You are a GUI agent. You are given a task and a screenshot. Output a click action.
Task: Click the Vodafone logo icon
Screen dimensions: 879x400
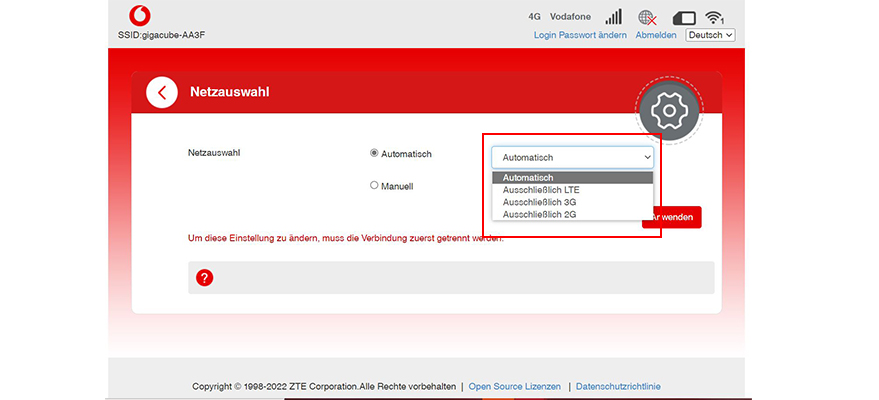pyautogui.click(x=141, y=17)
